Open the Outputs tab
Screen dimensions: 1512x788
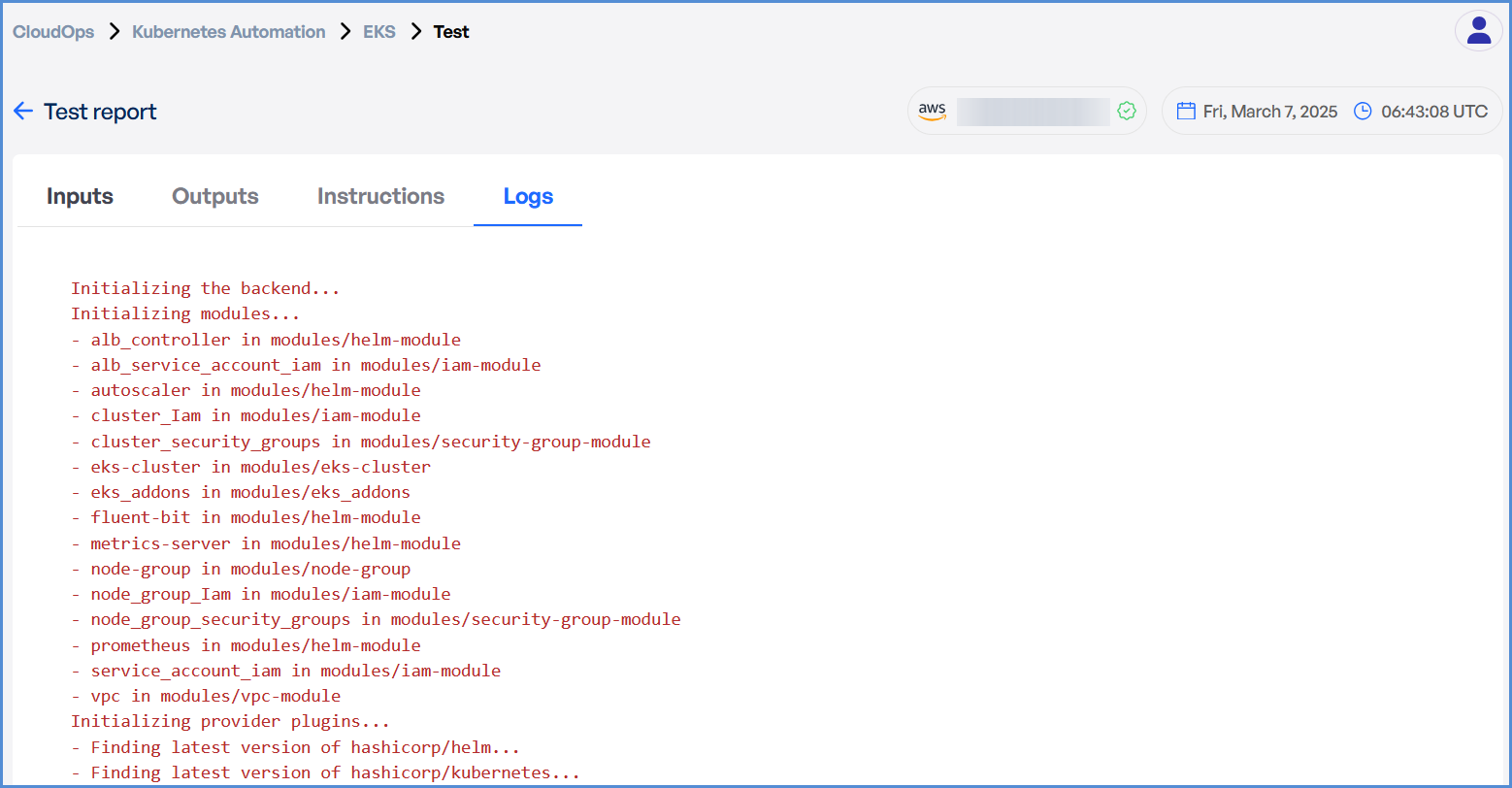[x=214, y=196]
